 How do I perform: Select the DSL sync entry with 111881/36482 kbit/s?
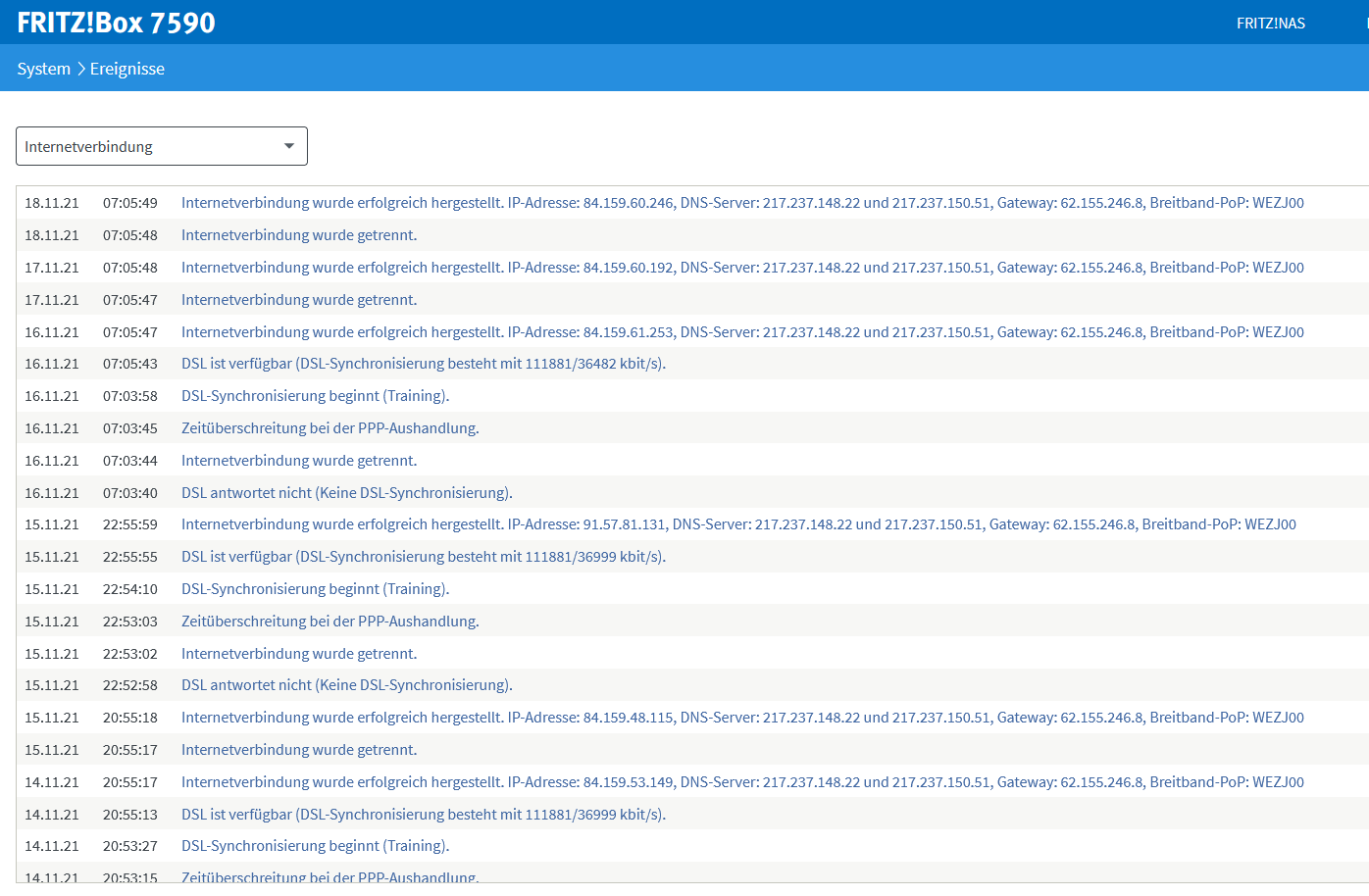pos(423,364)
